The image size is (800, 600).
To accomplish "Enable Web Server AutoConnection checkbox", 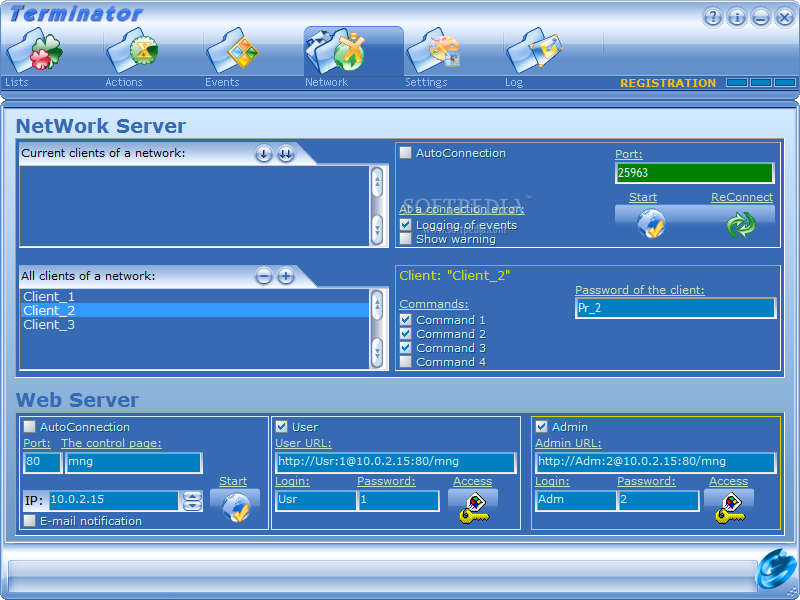I will (30, 427).
